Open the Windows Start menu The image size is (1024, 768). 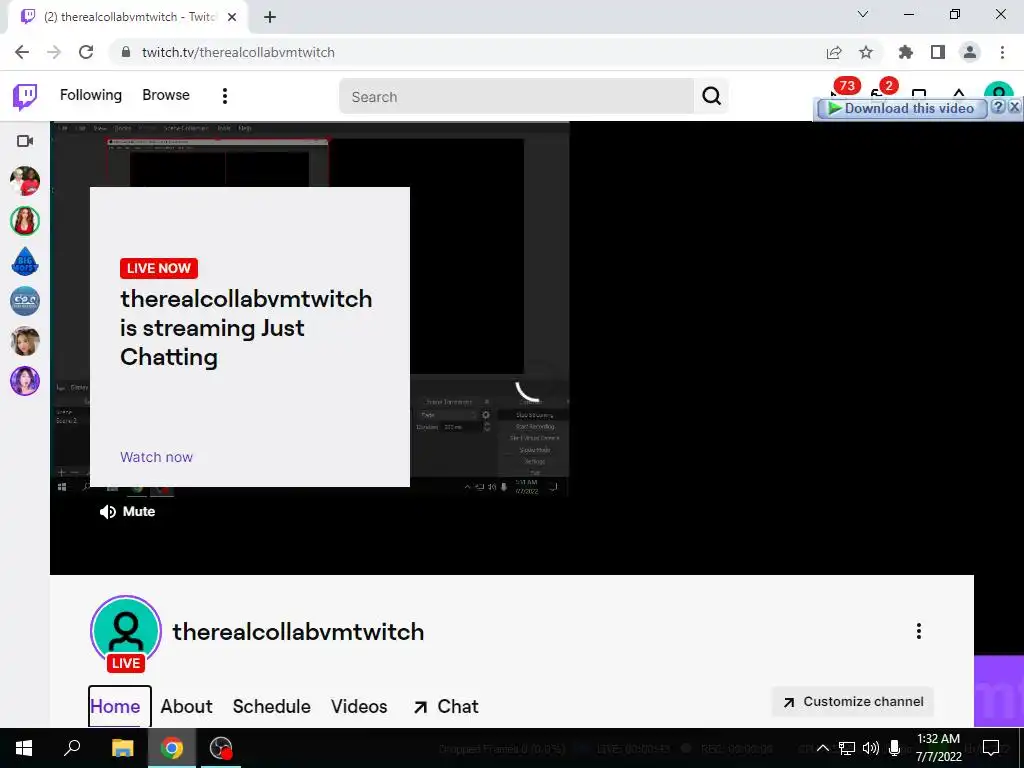24,748
